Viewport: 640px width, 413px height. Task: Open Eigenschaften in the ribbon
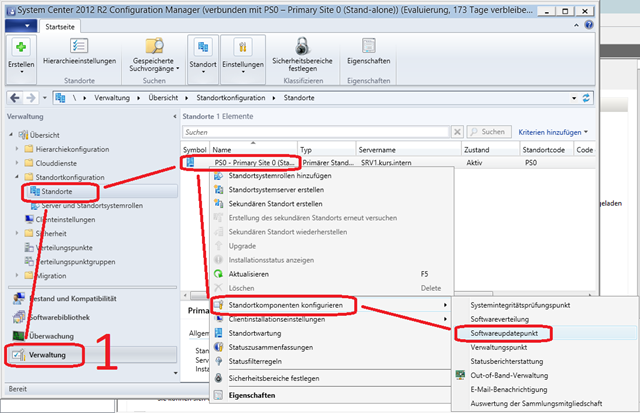tap(369, 52)
